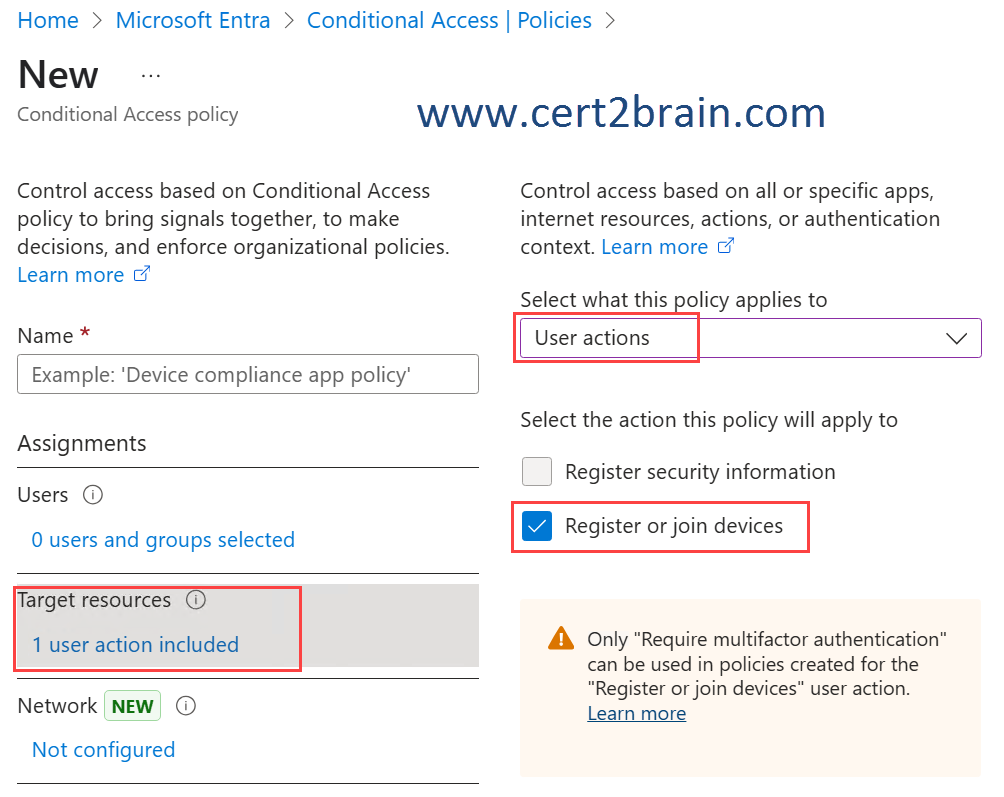Viewport: 1004px width, 797px height.
Task: Open 1 user action included link
Action: [x=135, y=645]
